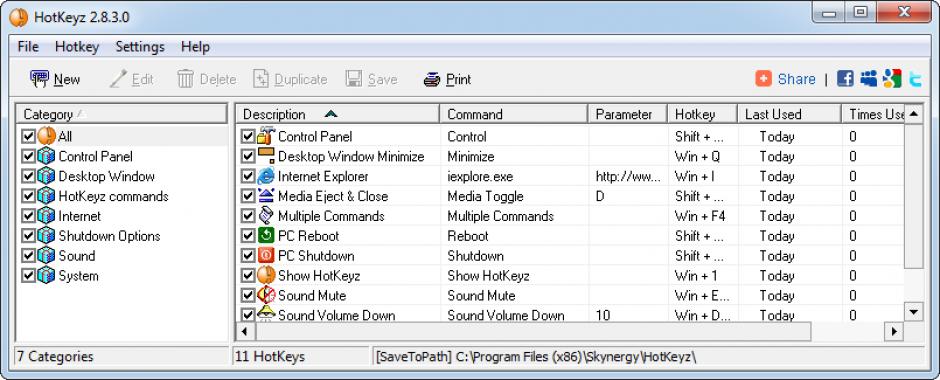Share via the Facebook icon
940x380 pixels.
tap(845, 79)
